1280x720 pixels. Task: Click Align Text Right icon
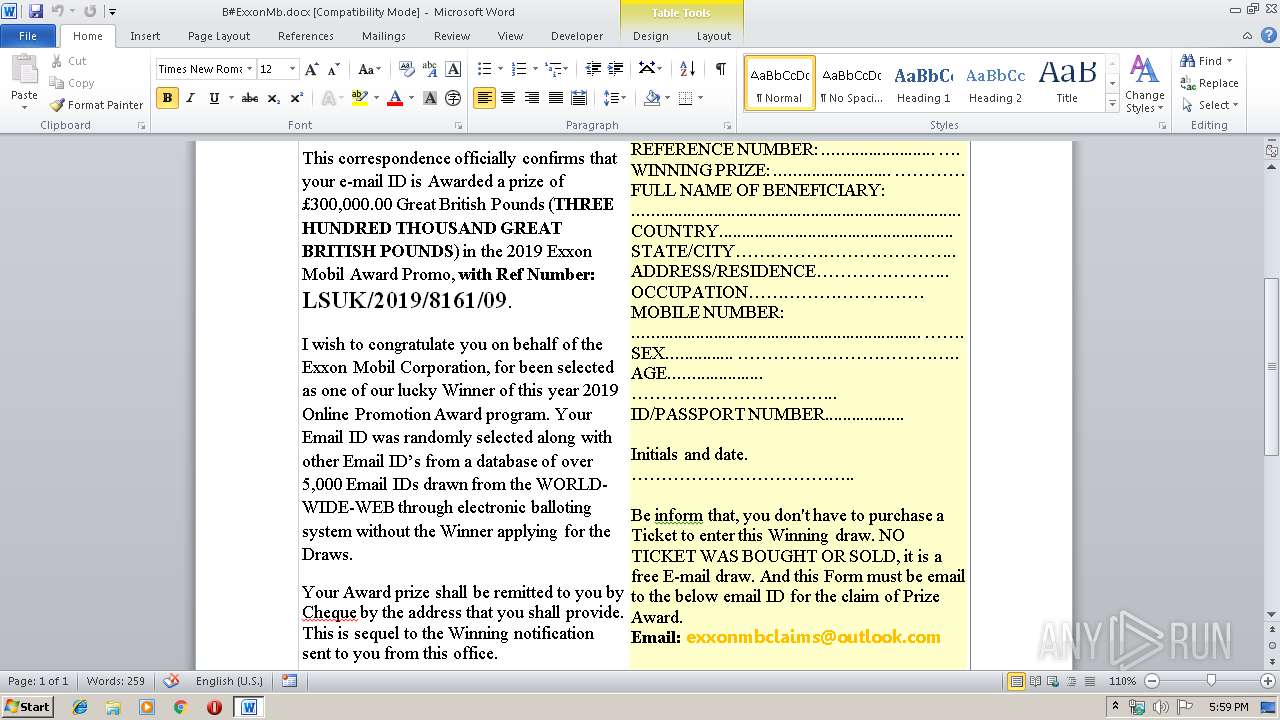pos(531,98)
